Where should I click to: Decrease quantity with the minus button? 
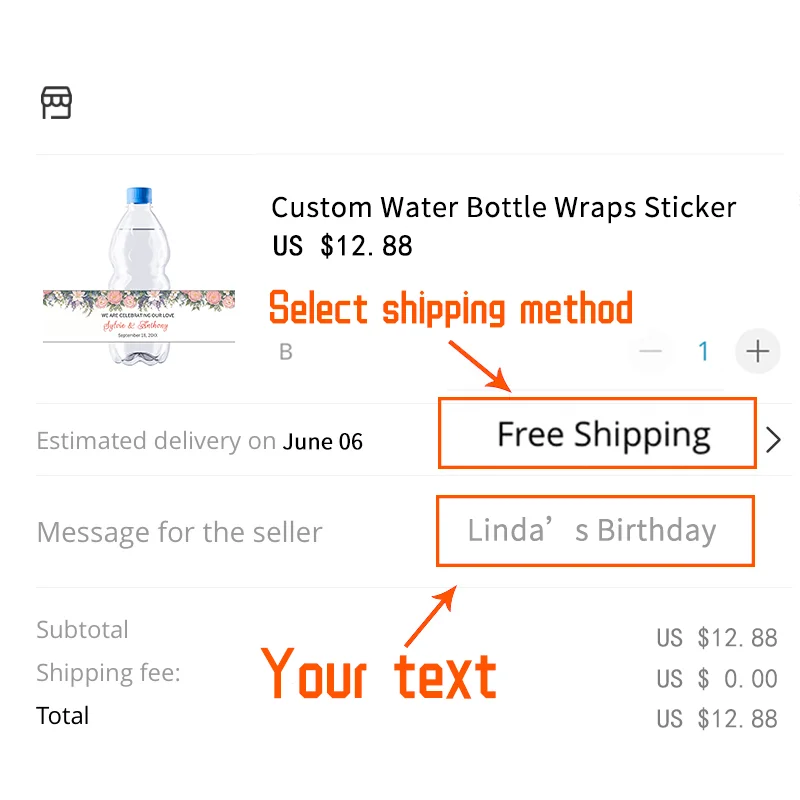pyautogui.click(x=651, y=351)
